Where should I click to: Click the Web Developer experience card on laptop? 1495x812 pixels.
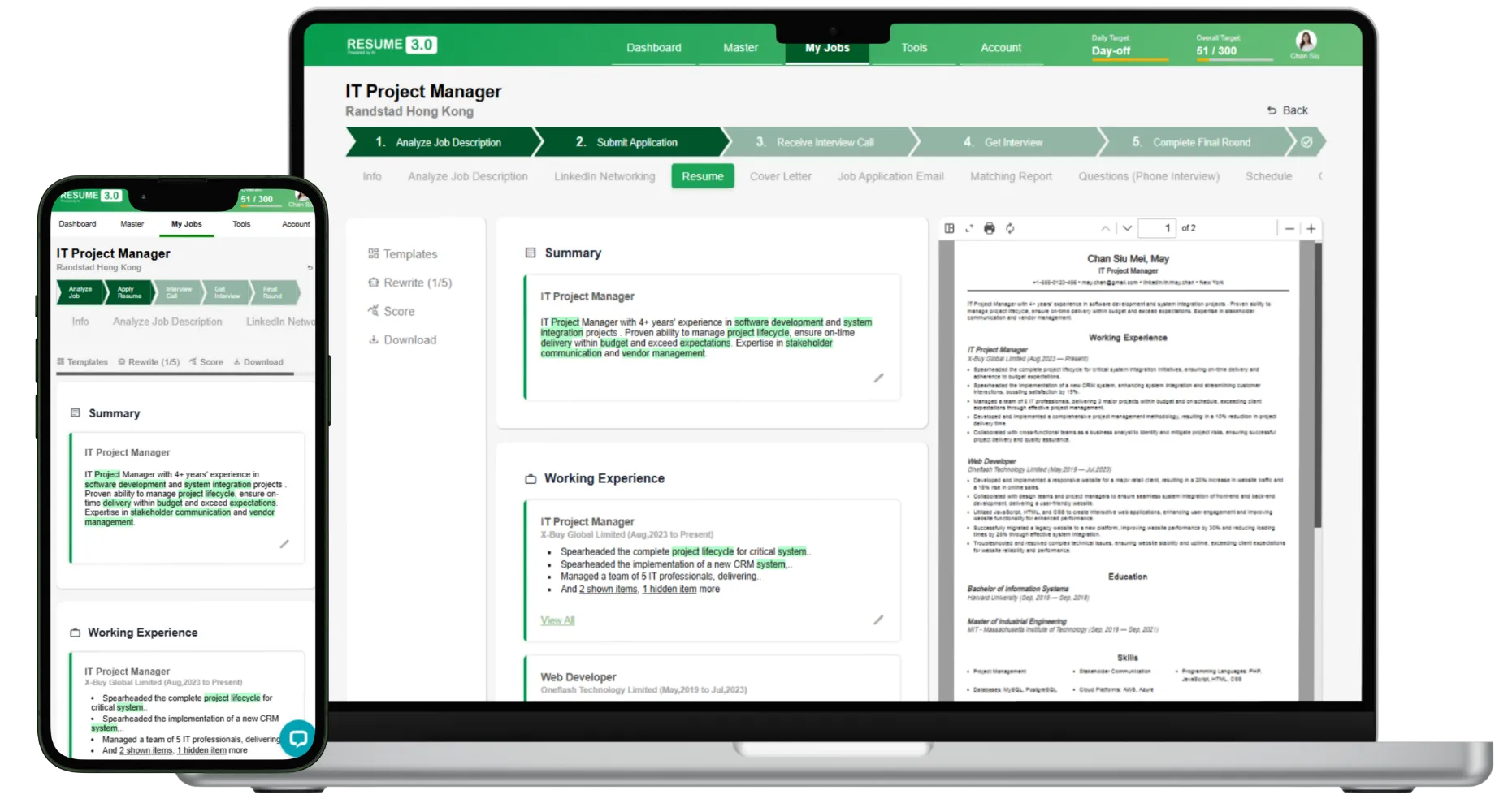tap(713, 678)
